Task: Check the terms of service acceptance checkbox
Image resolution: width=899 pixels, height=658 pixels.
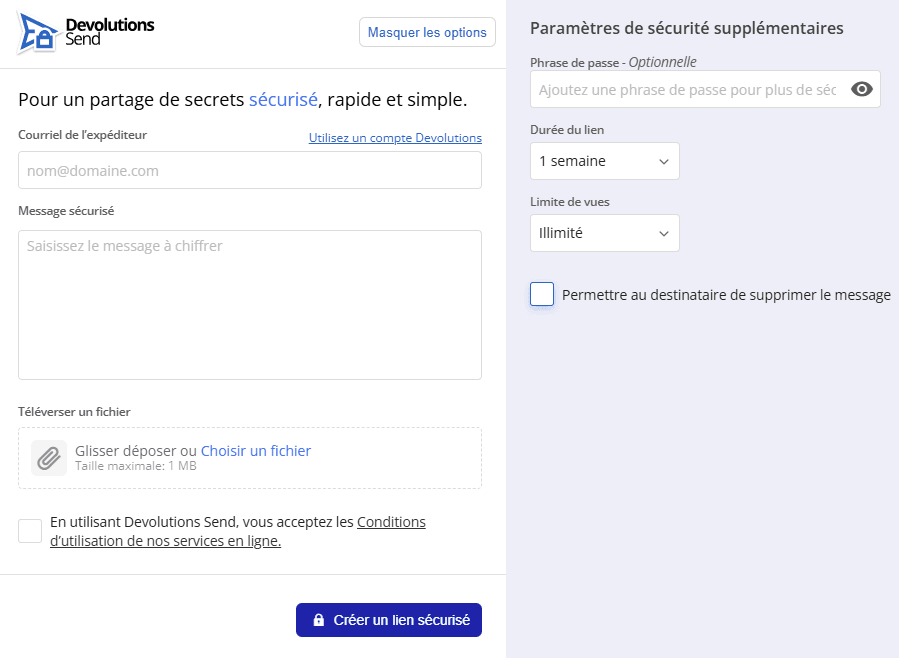Action: pyautogui.click(x=30, y=531)
